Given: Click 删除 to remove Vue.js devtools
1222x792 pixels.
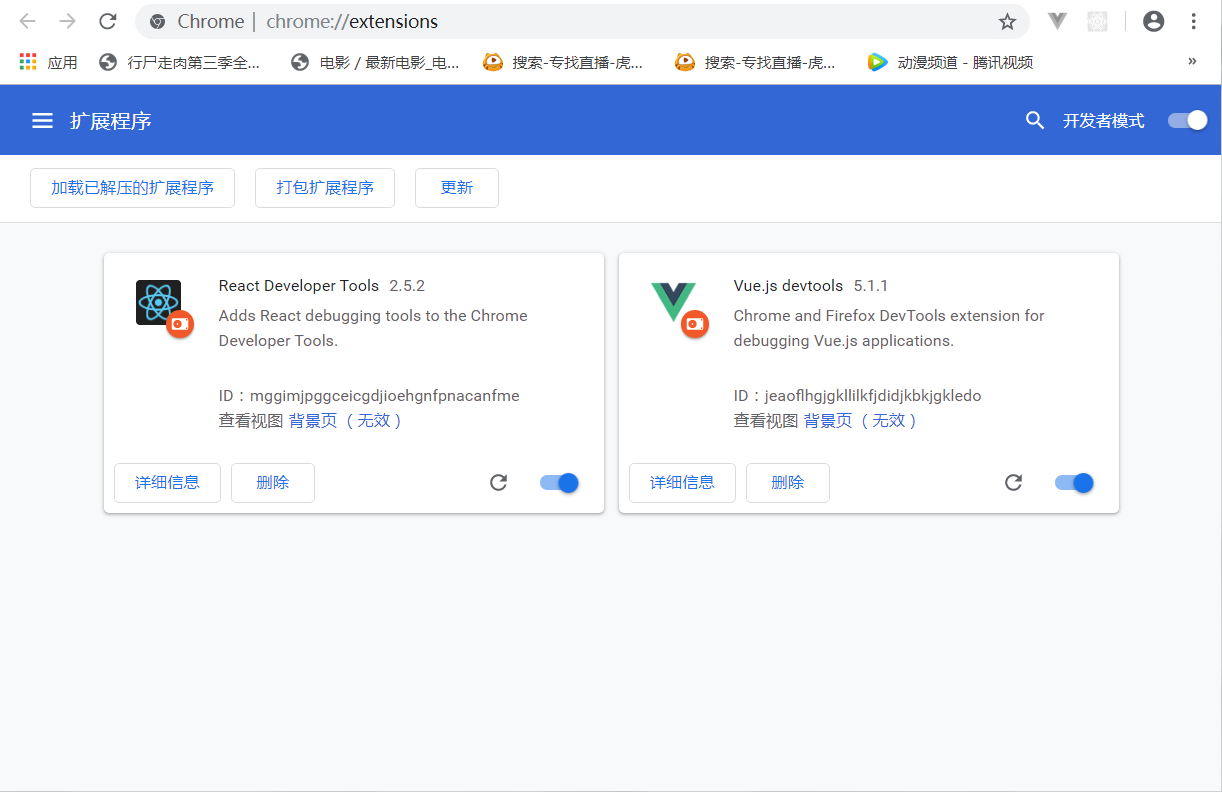Looking at the screenshot, I should point(788,483).
